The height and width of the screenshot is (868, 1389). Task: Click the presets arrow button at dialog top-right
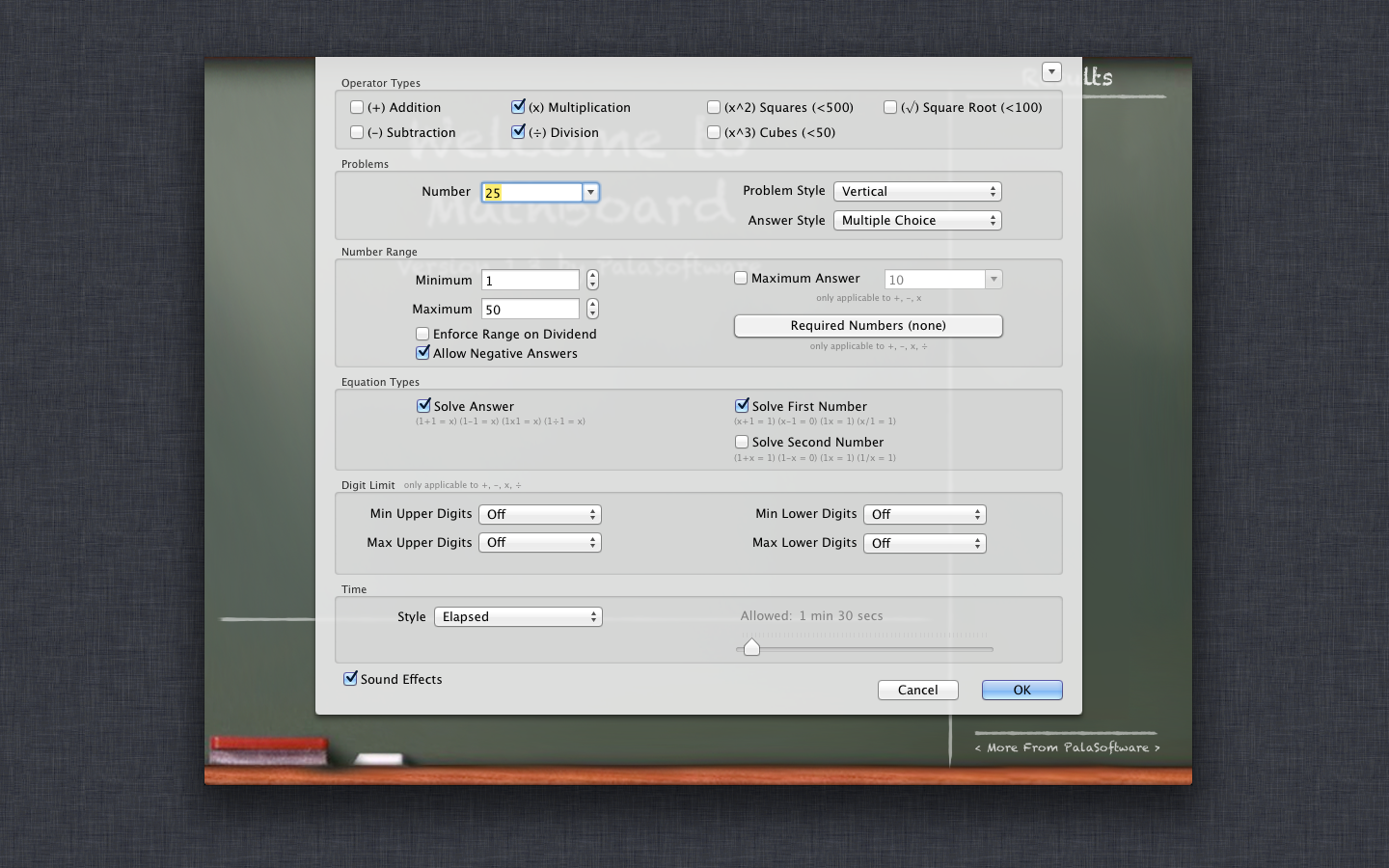(x=1051, y=71)
